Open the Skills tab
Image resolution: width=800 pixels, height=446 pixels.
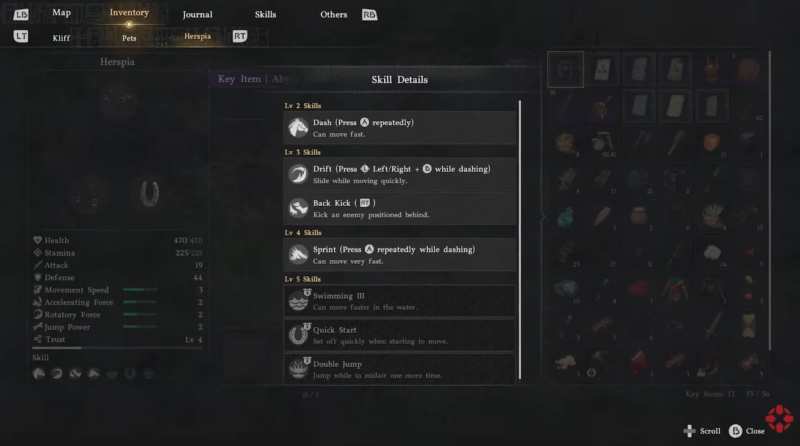(x=265, y=15)
